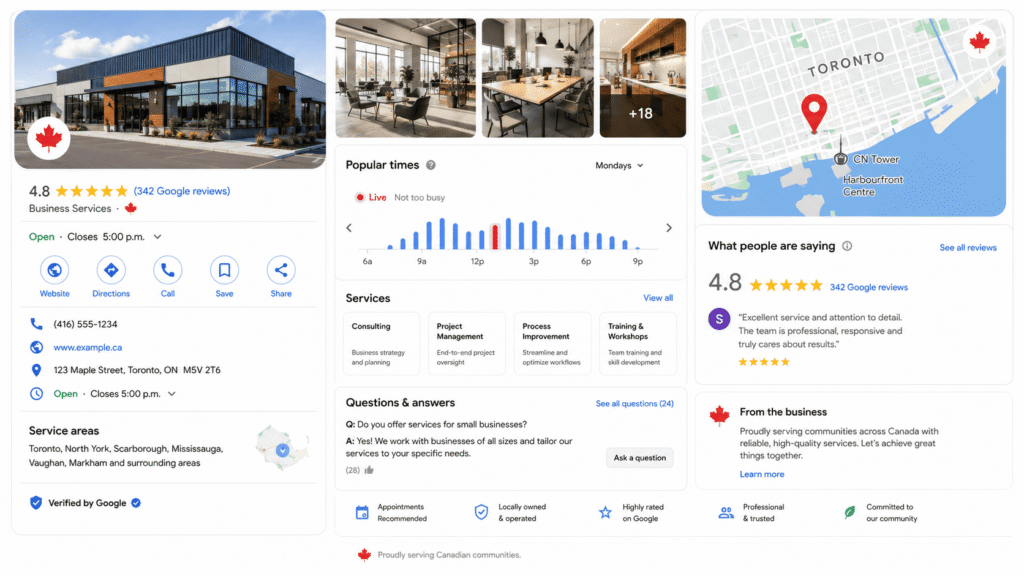1024x576 pixels.
Task: Open the Training & Workshops service card
Action: (x=638, y=344)
